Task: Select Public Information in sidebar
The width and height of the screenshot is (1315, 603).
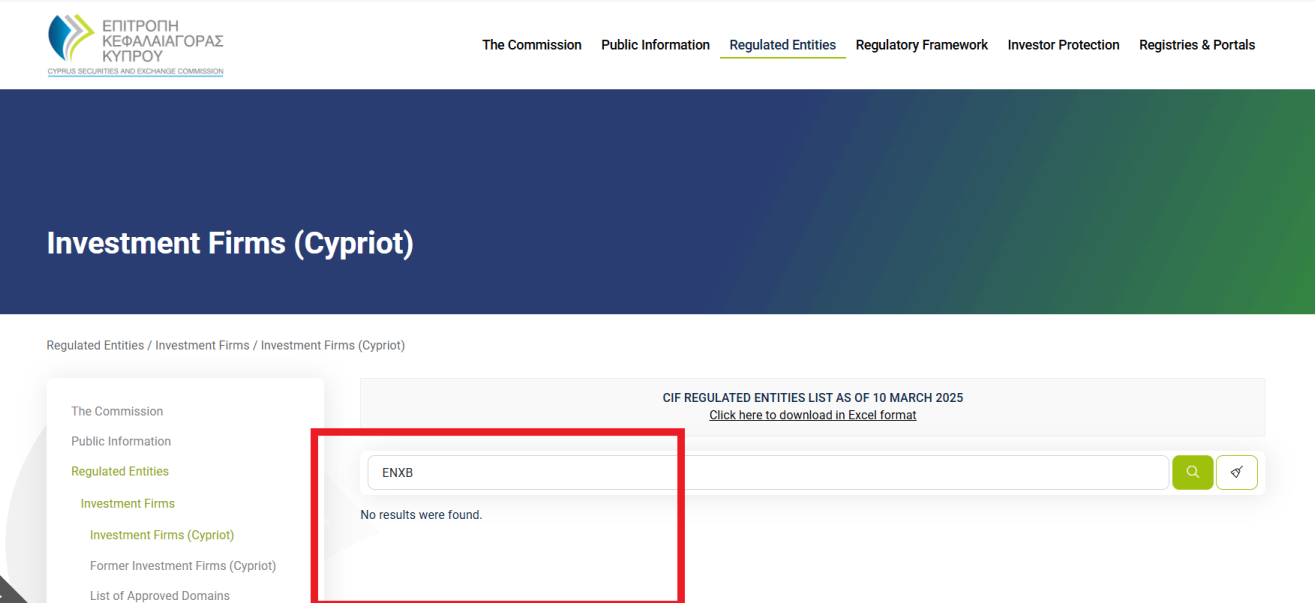Action: click(x=121, y=441)
